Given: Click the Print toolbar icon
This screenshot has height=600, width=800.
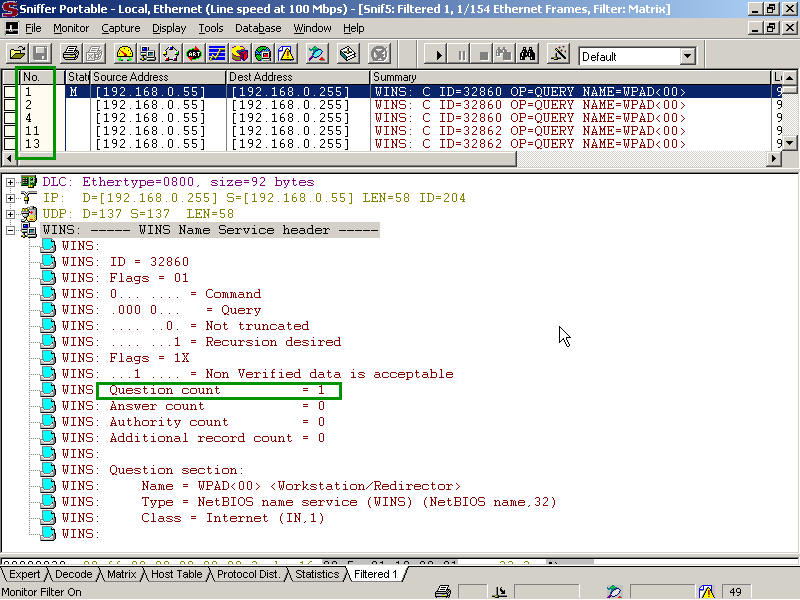Looking at the screenshot, I should coord(71,54).
